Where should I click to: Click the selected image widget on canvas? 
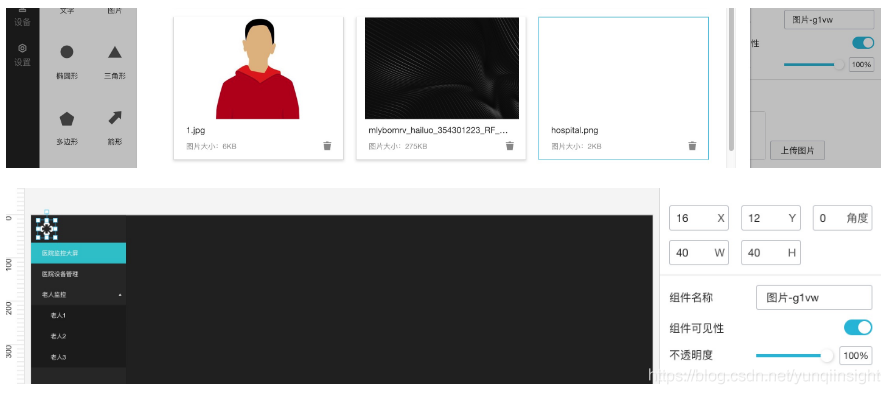(x=47, y=228)
